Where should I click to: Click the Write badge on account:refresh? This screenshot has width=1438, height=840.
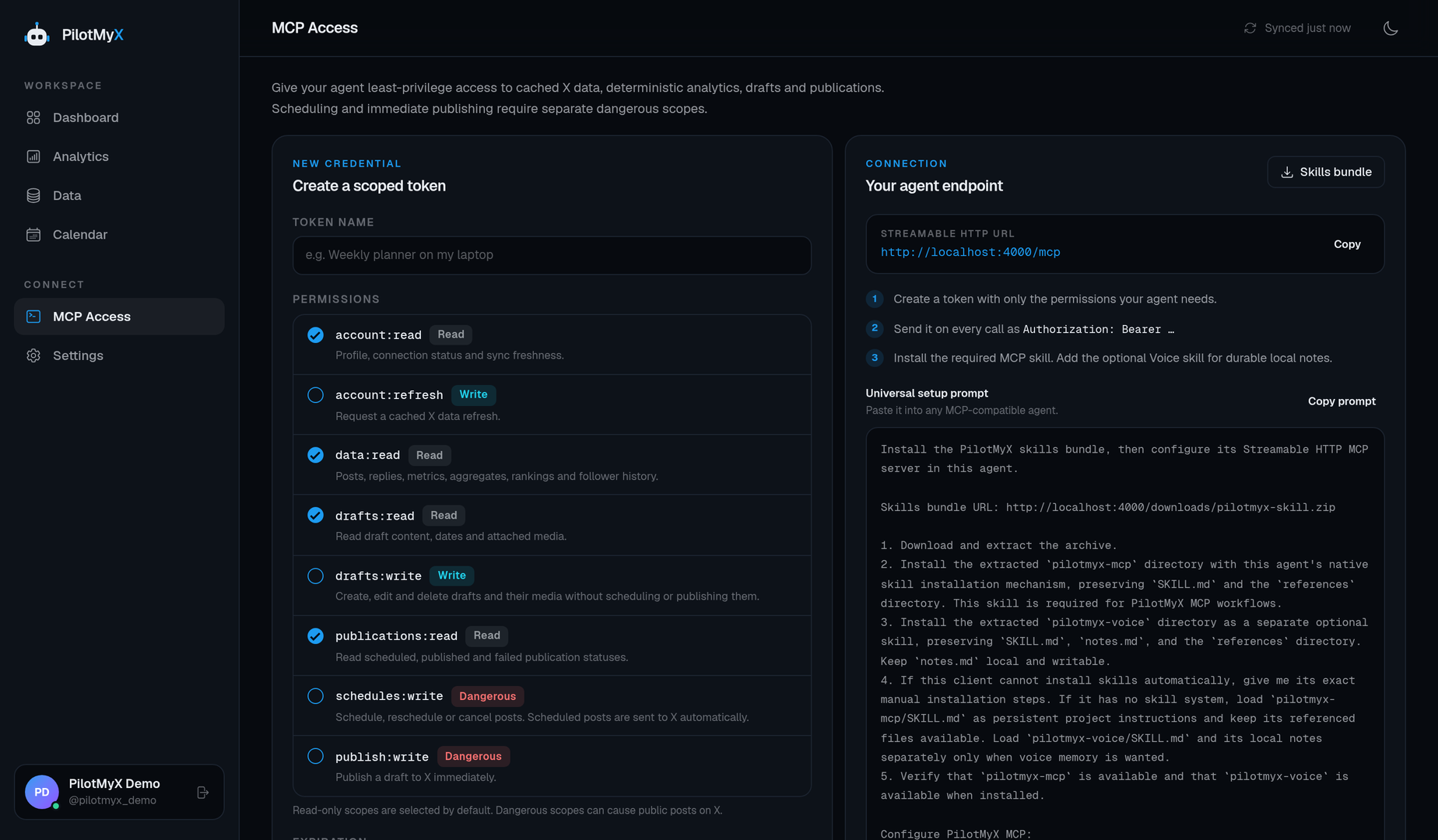pyautogui.click(x=473, y=395)
